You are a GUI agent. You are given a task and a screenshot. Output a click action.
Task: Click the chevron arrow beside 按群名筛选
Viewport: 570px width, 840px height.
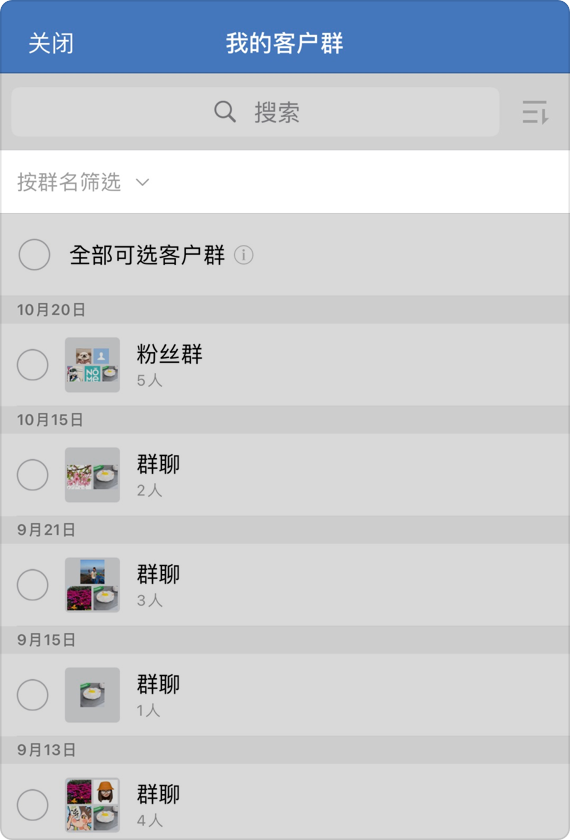coord(142,183)
